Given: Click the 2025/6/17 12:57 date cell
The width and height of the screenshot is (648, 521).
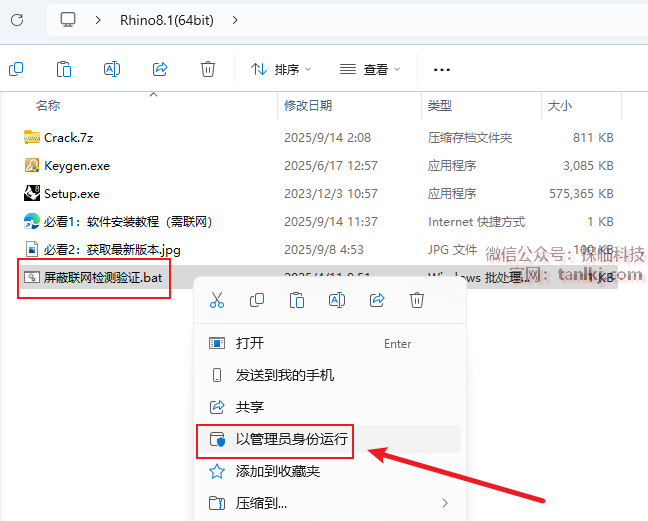Looking at the screenshot, I should [331, 166].
